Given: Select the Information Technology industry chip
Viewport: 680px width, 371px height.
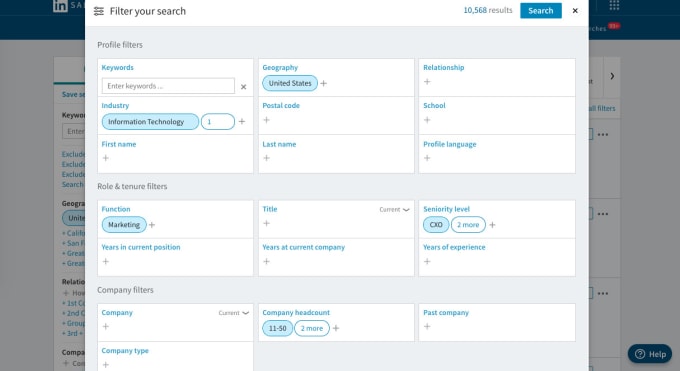Looking at the screenshot, I should (x=150, y=122).
